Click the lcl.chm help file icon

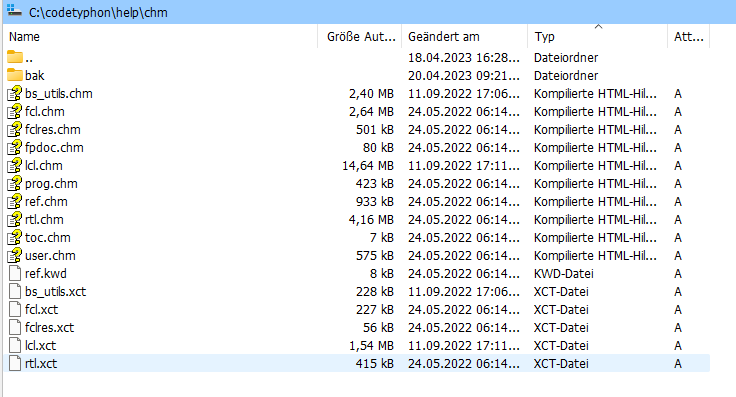coord(15,165)
